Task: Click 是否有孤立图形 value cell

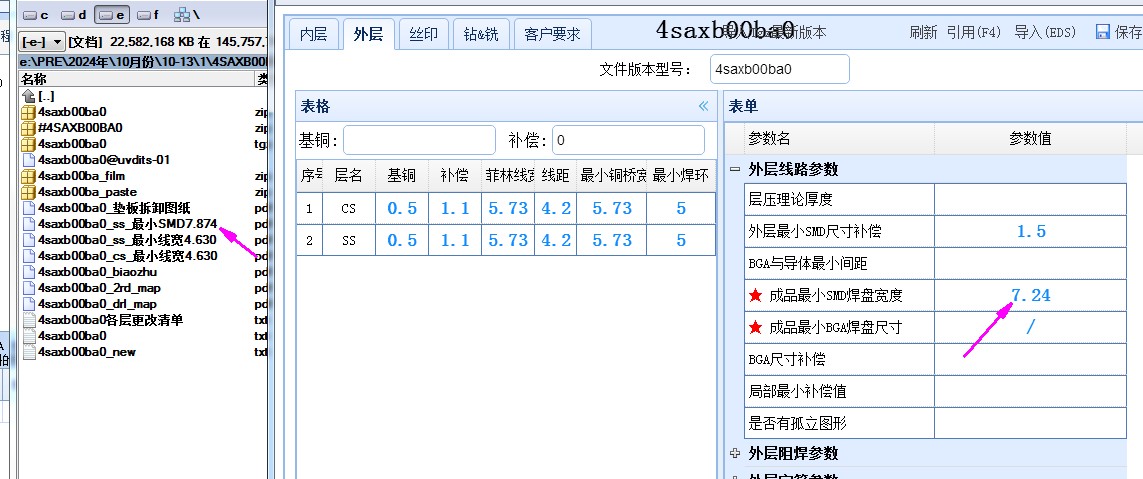Action: tap(1031, 423)
